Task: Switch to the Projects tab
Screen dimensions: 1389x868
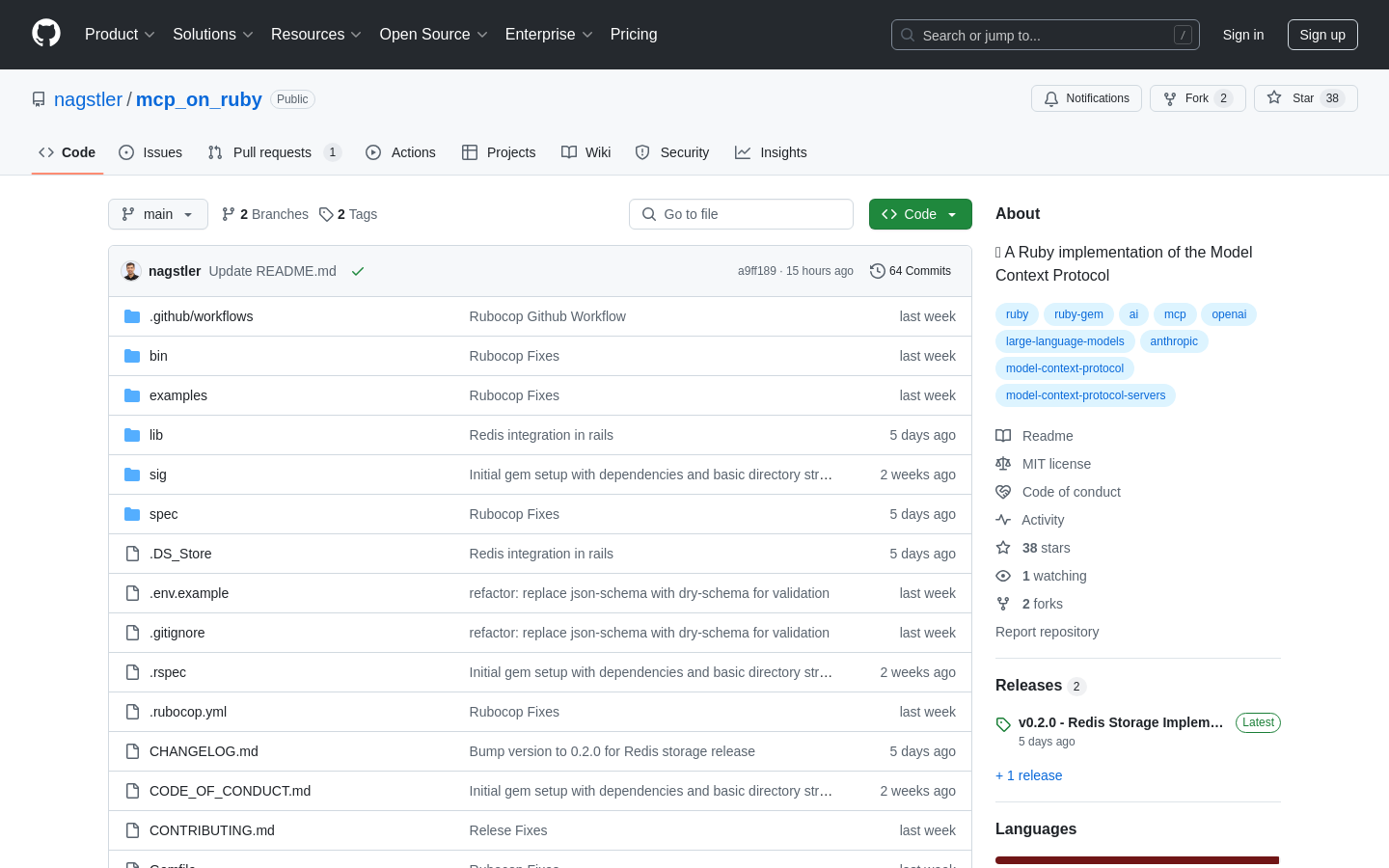Action: [499, 152]
